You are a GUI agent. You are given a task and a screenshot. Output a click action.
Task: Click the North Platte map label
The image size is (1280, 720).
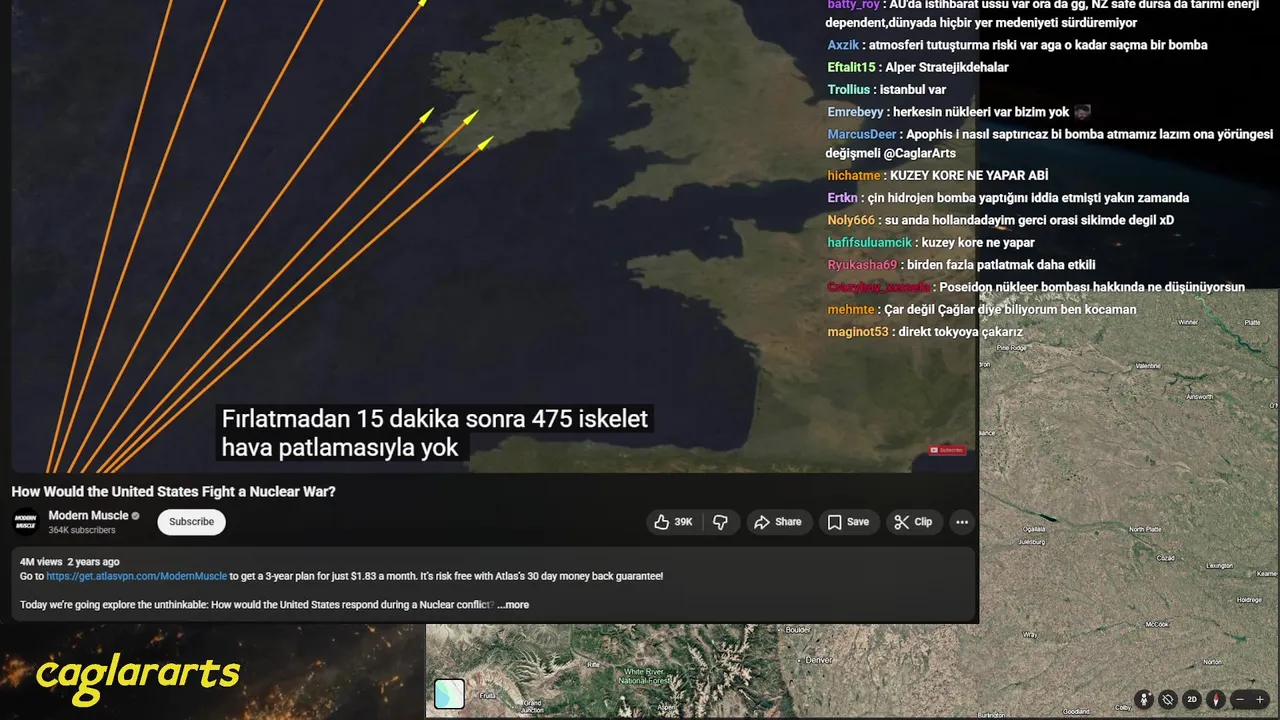pos(1145,529)
